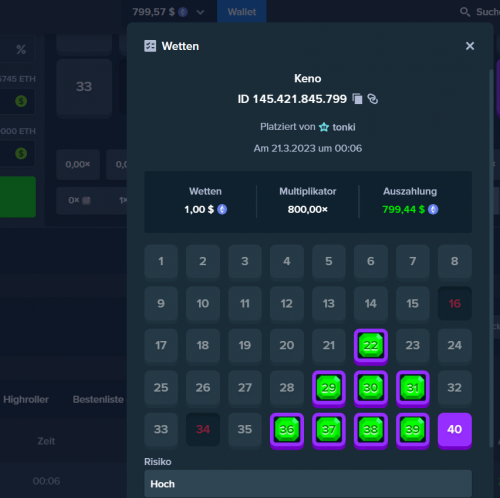Viewport: 500px width, 498px height.
Task: Click the red missed tile 16
Action: click(455, 304)
